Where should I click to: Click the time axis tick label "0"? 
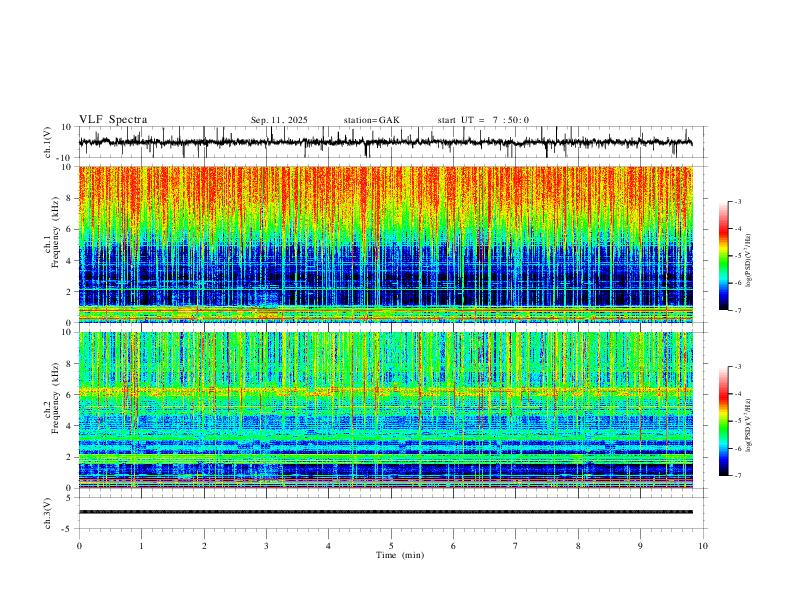click(x=79, y=546)
